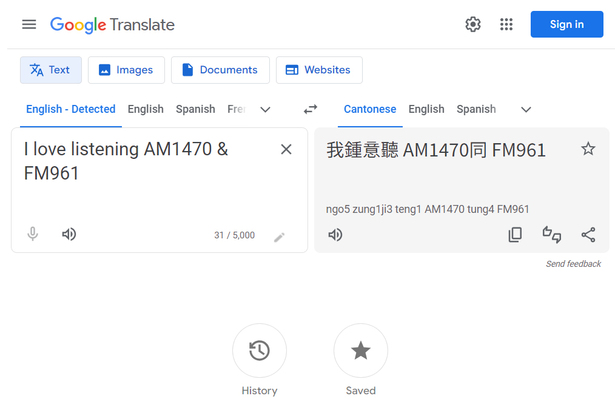Choose English as target language
The height and width of the screenshot is (410, 615).
coord(426,109)
